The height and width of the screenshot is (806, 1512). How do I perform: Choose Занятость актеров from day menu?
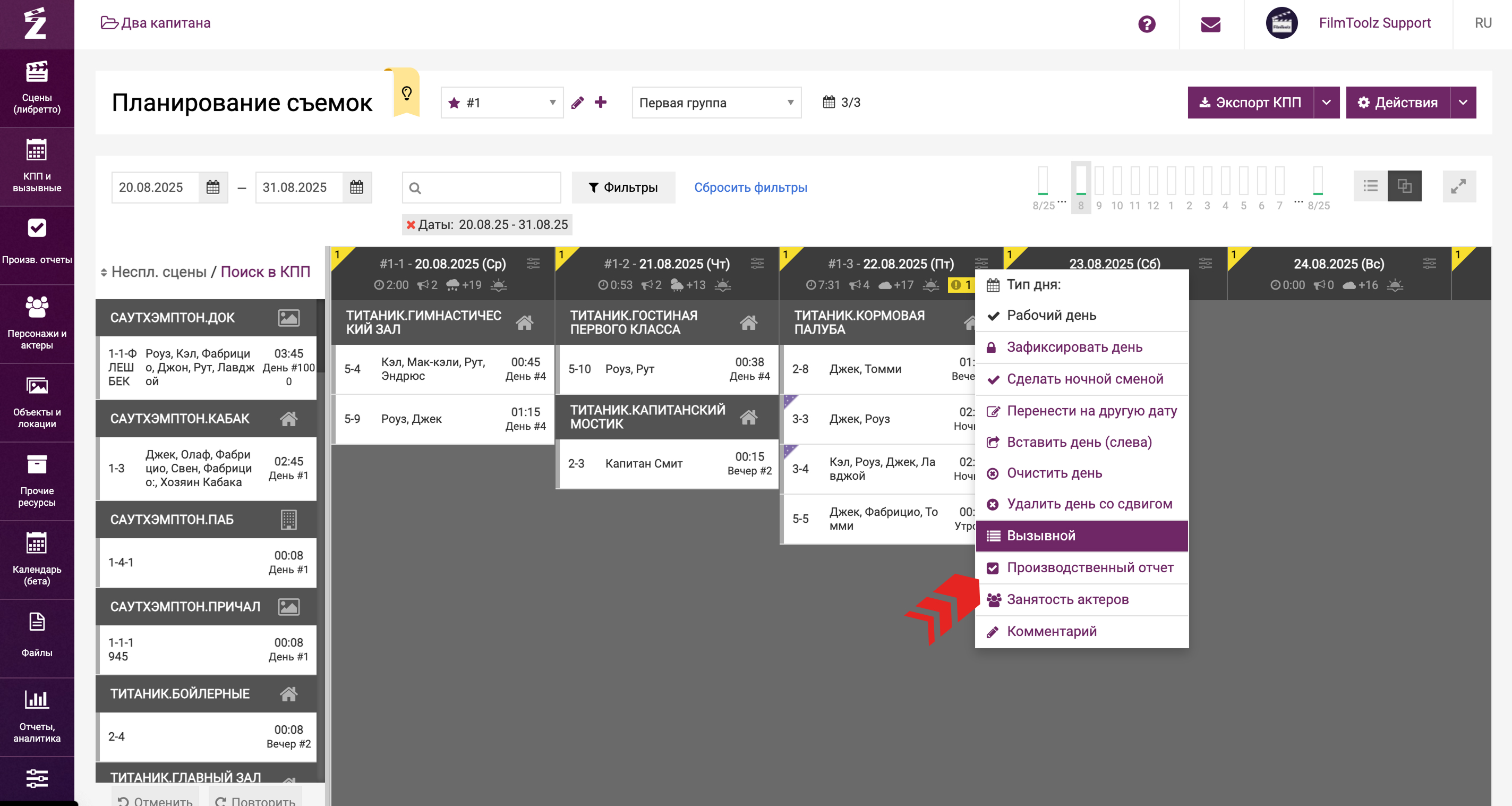click(x=1082, y=599)
